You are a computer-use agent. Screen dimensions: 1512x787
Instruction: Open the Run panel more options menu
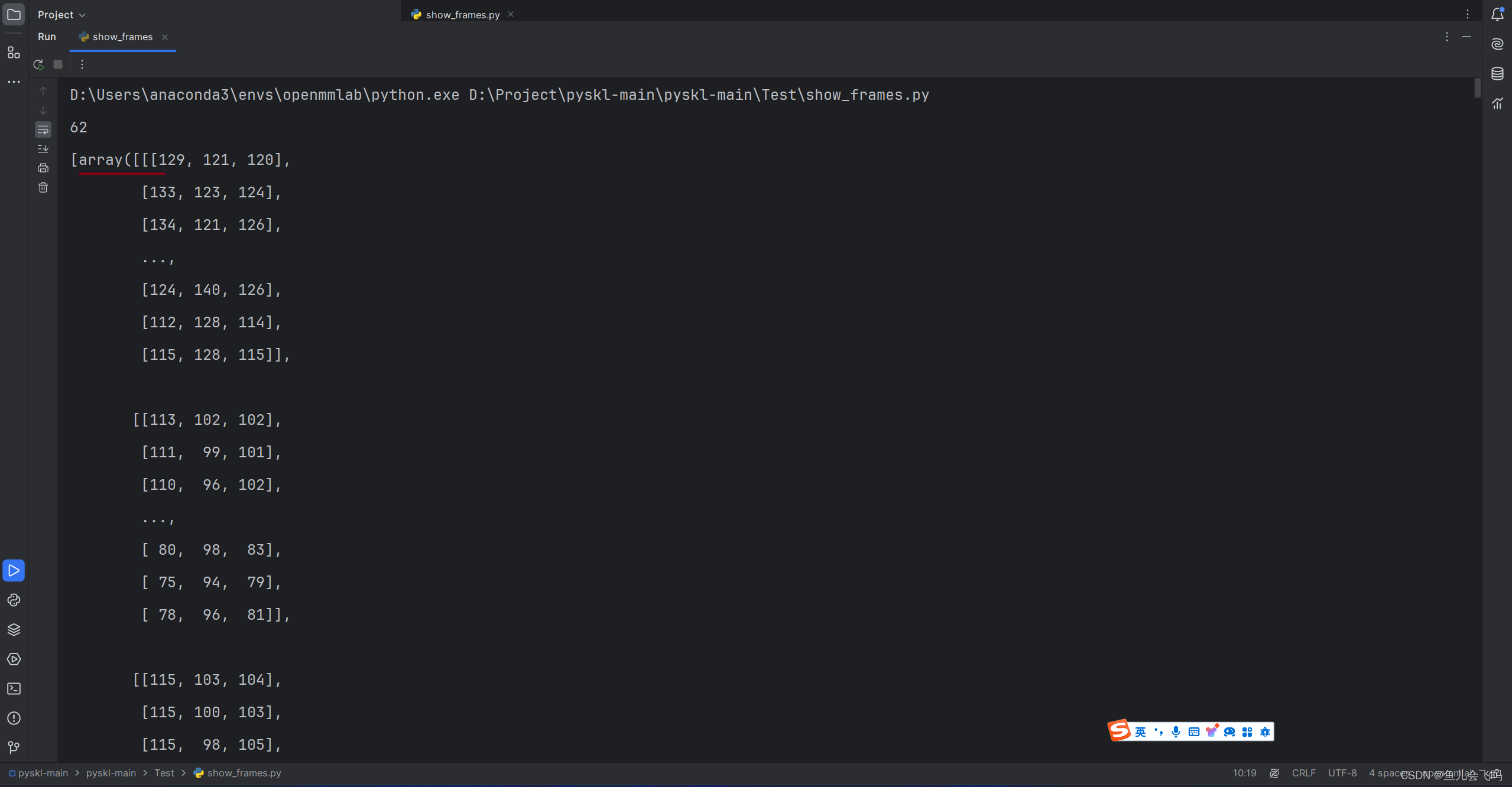point(1446,37)
